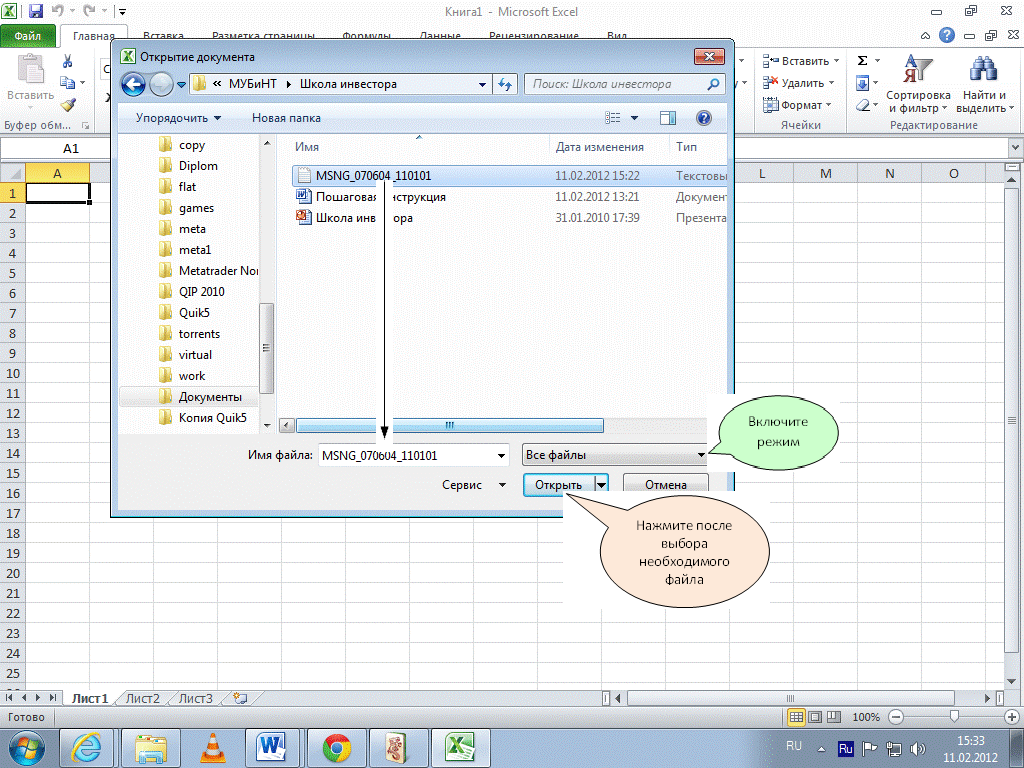Image resolution: width=1024 pixels, height=768 pixels.
Task: Open the Формат dropdown in cells group
Action: (x=797, y=104)
